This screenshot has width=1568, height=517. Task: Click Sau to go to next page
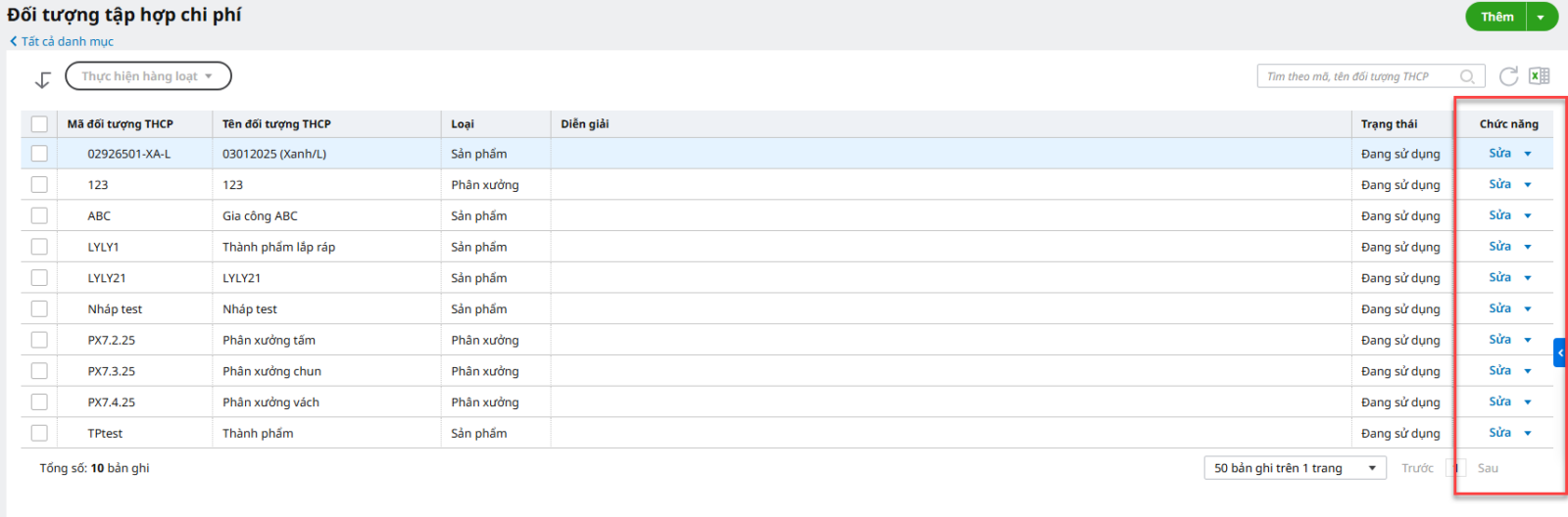pos(1488,468)
